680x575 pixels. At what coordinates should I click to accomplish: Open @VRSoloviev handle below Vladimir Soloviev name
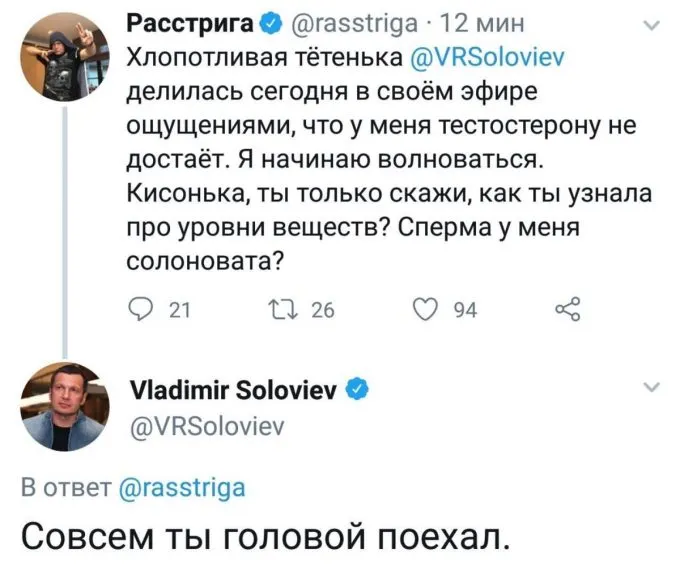208,428
